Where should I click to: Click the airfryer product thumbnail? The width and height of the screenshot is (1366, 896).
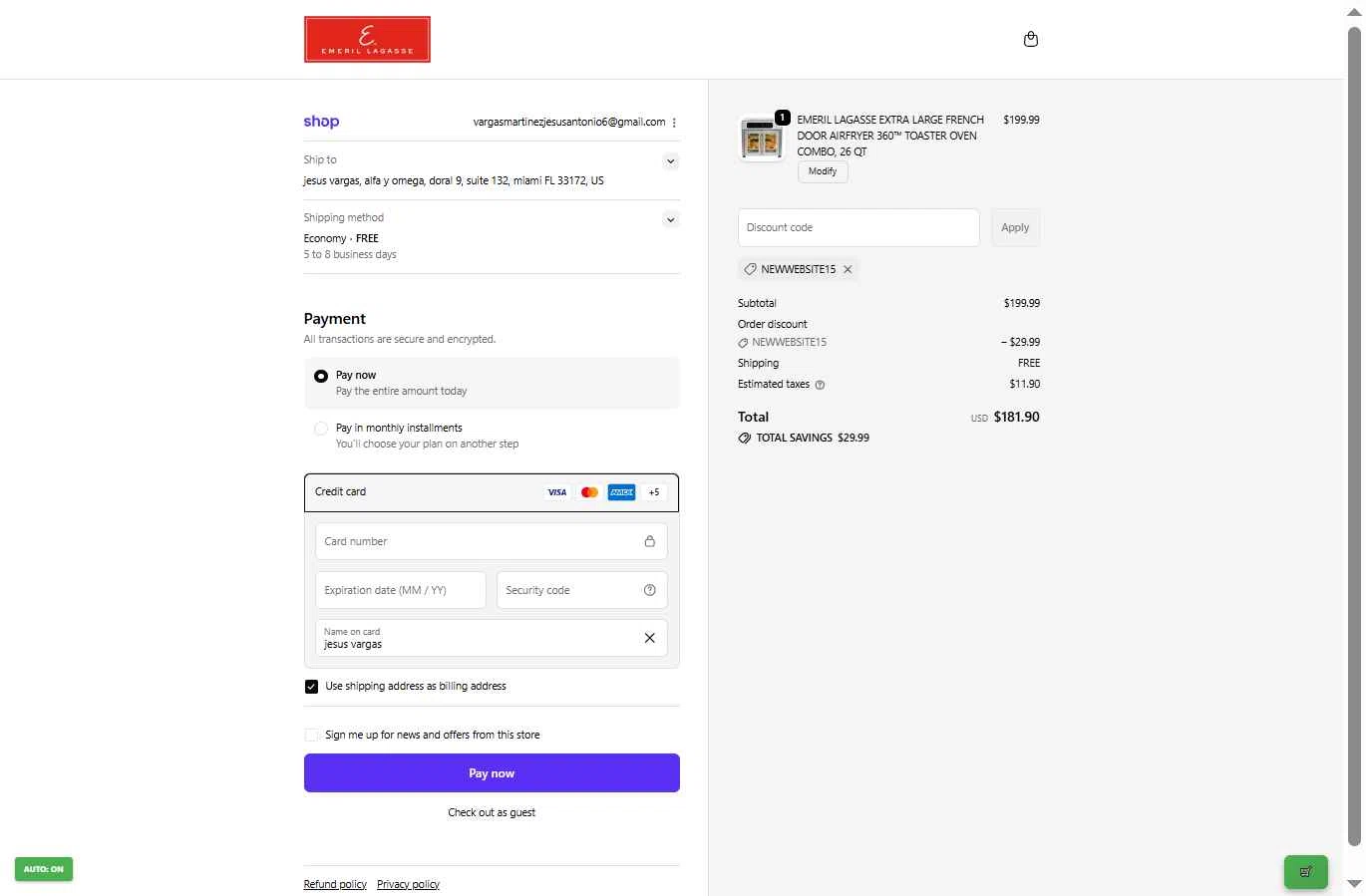coord(761,139)
